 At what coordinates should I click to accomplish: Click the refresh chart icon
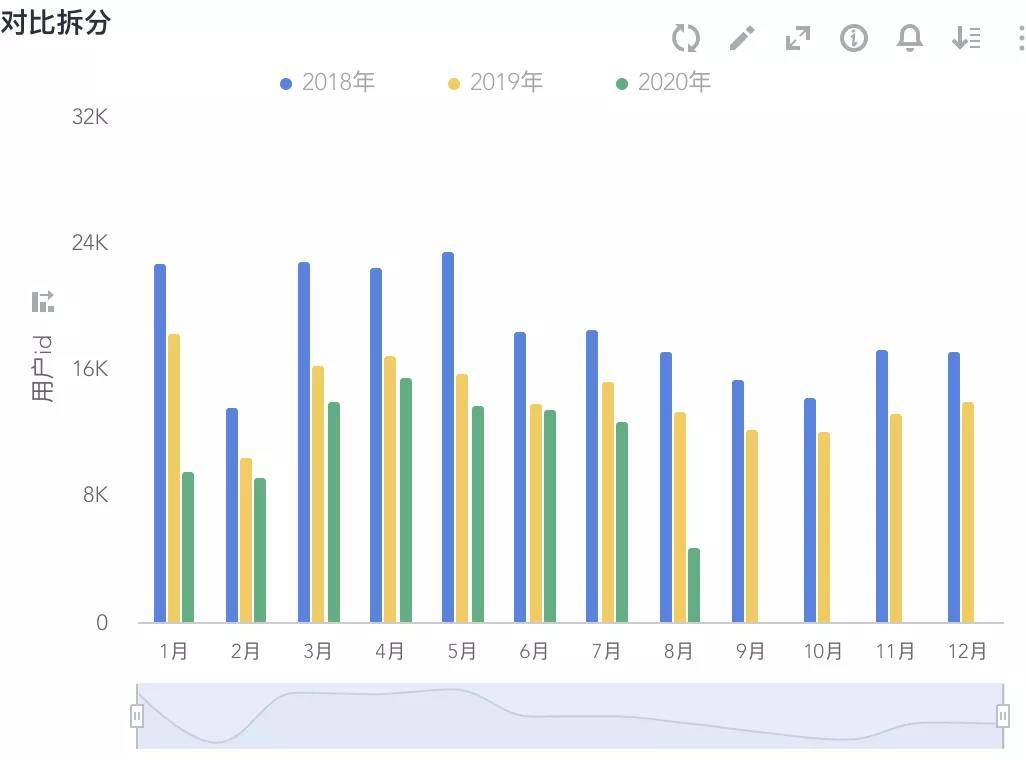[x=686, y=39]
